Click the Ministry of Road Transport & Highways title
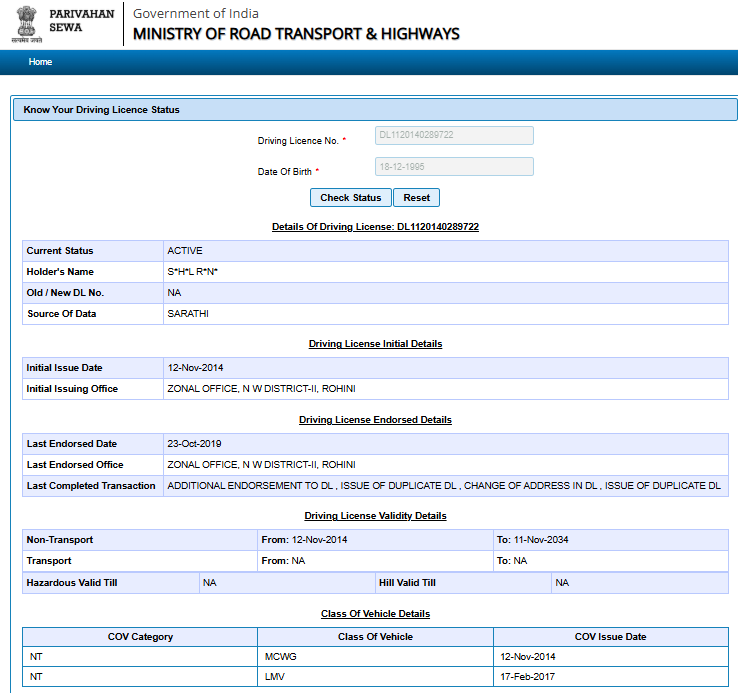738x693 pixels. 296,34
